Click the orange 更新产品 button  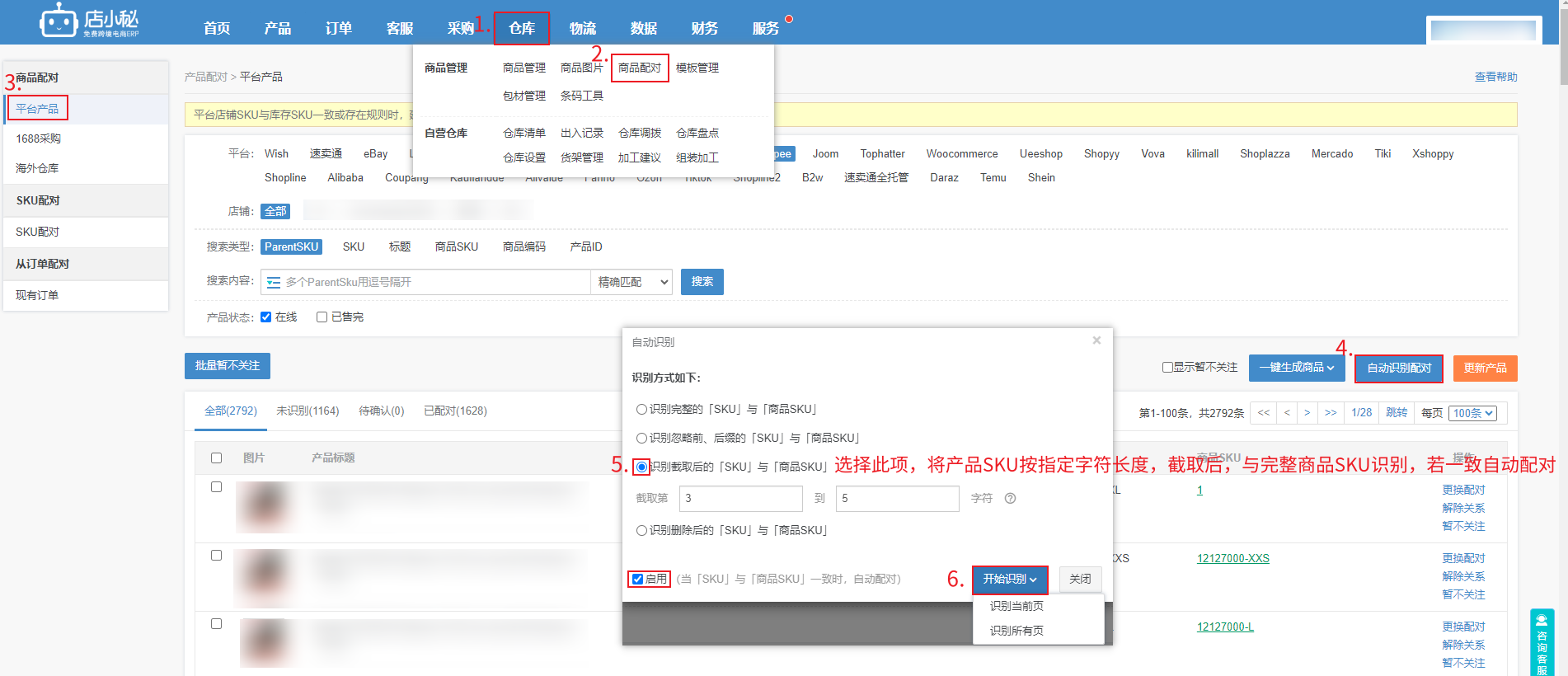1486,369
